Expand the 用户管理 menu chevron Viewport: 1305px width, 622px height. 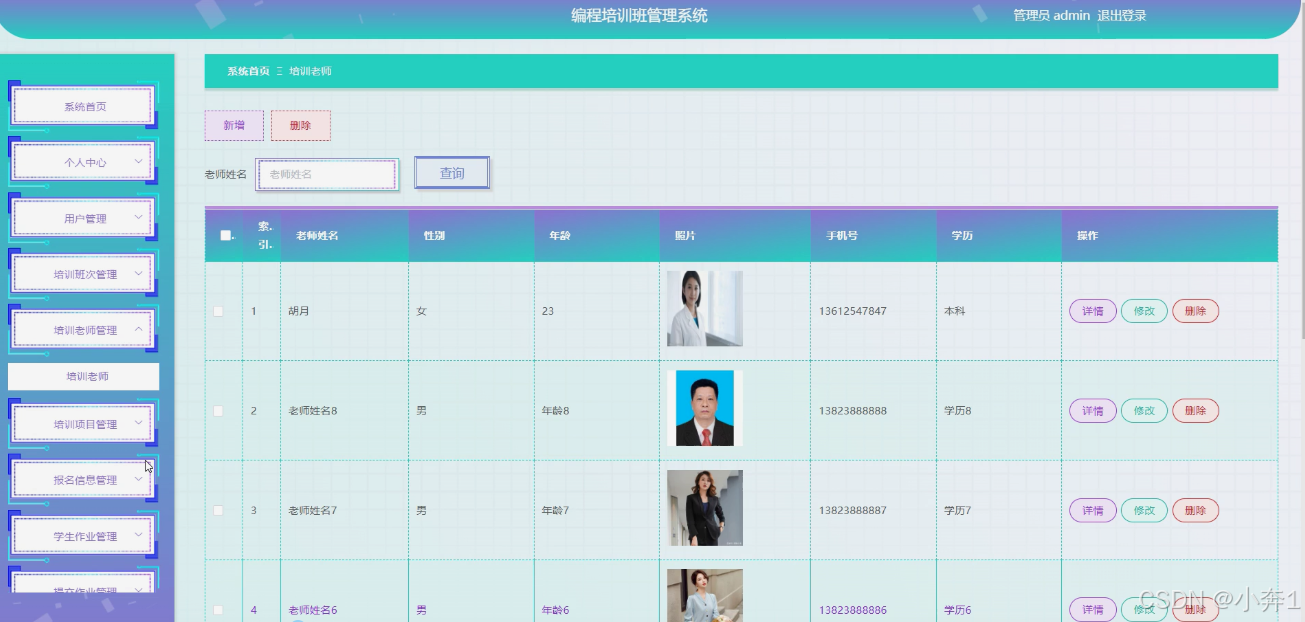(x=138, y=217)
